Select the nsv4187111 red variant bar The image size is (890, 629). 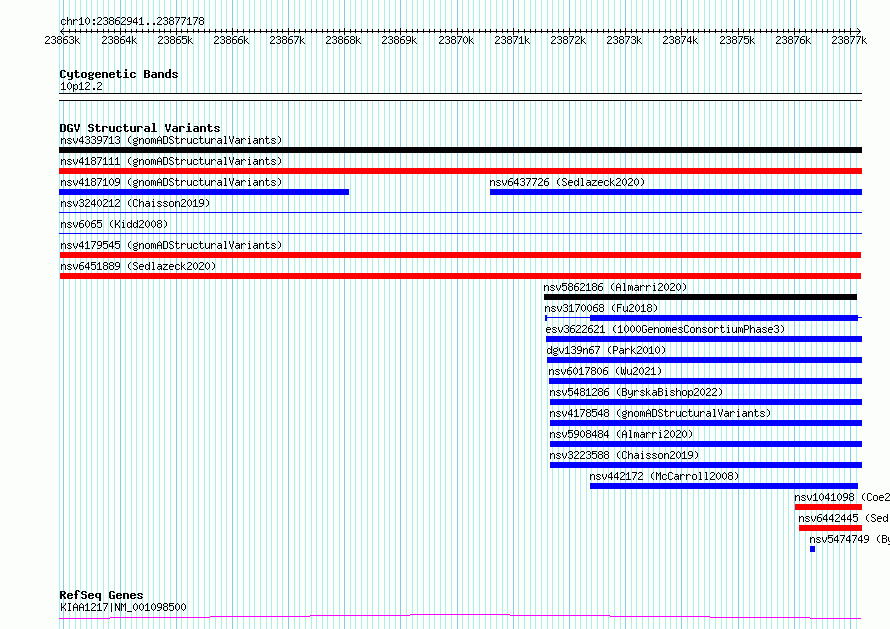coord(460,171)
